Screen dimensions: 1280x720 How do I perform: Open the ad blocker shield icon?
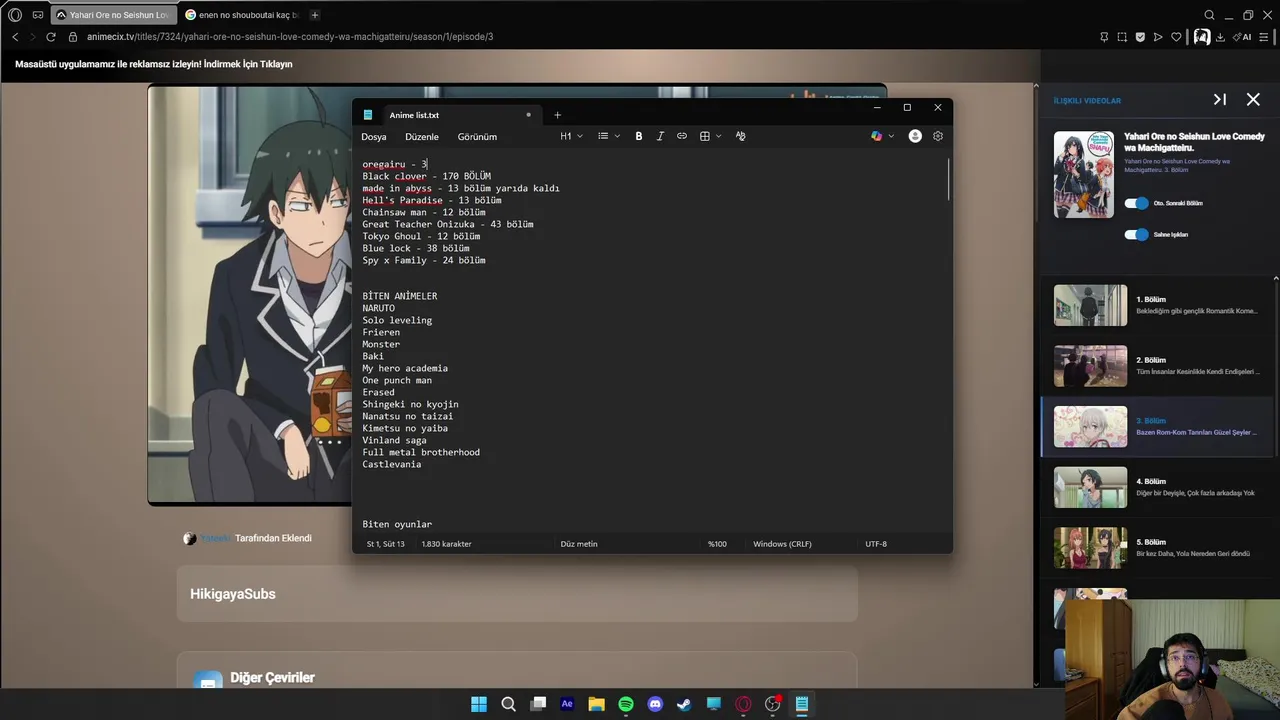[1140, 37]
